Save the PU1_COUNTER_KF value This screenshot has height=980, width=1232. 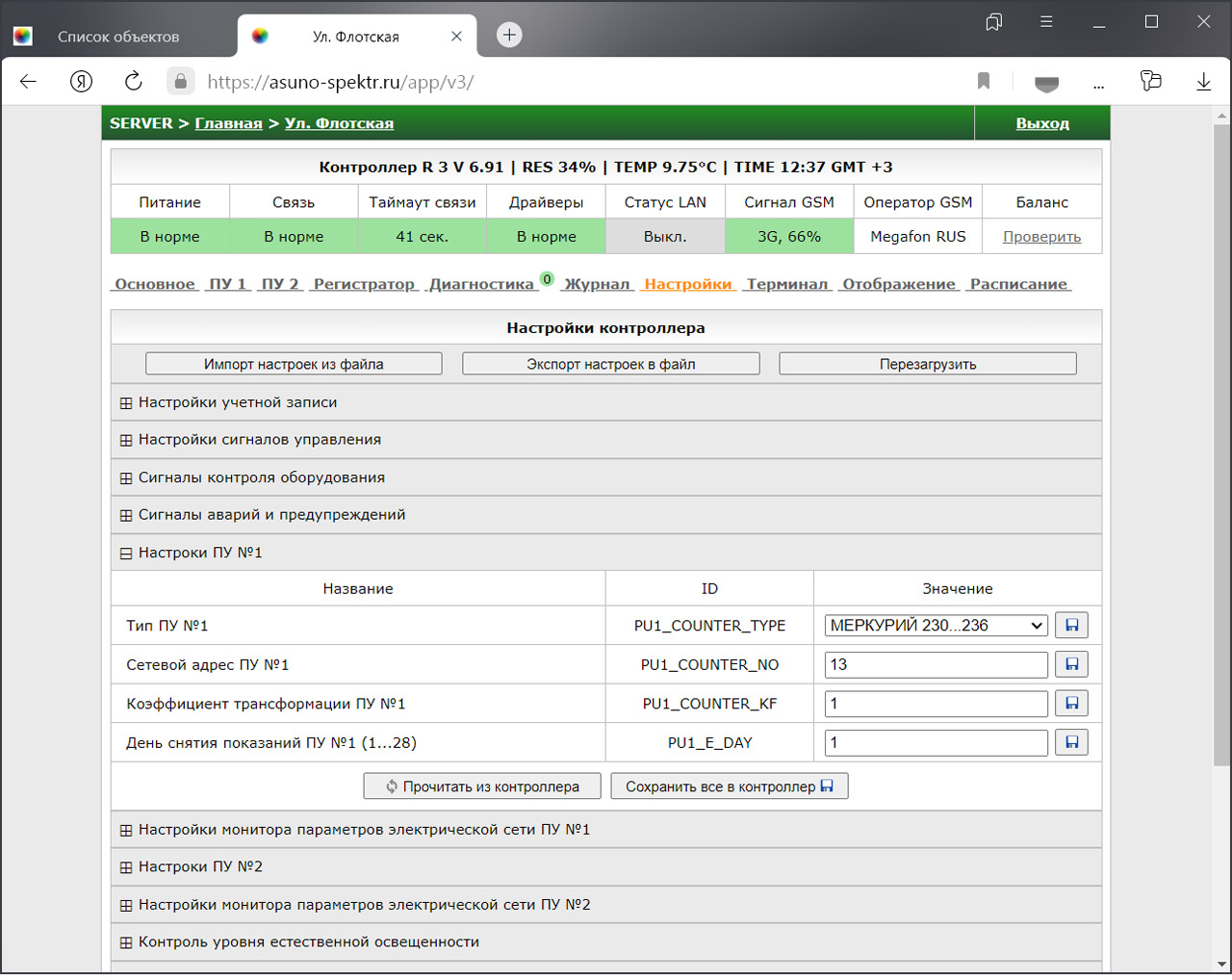pyautogui.click(x=1071, y=704)
